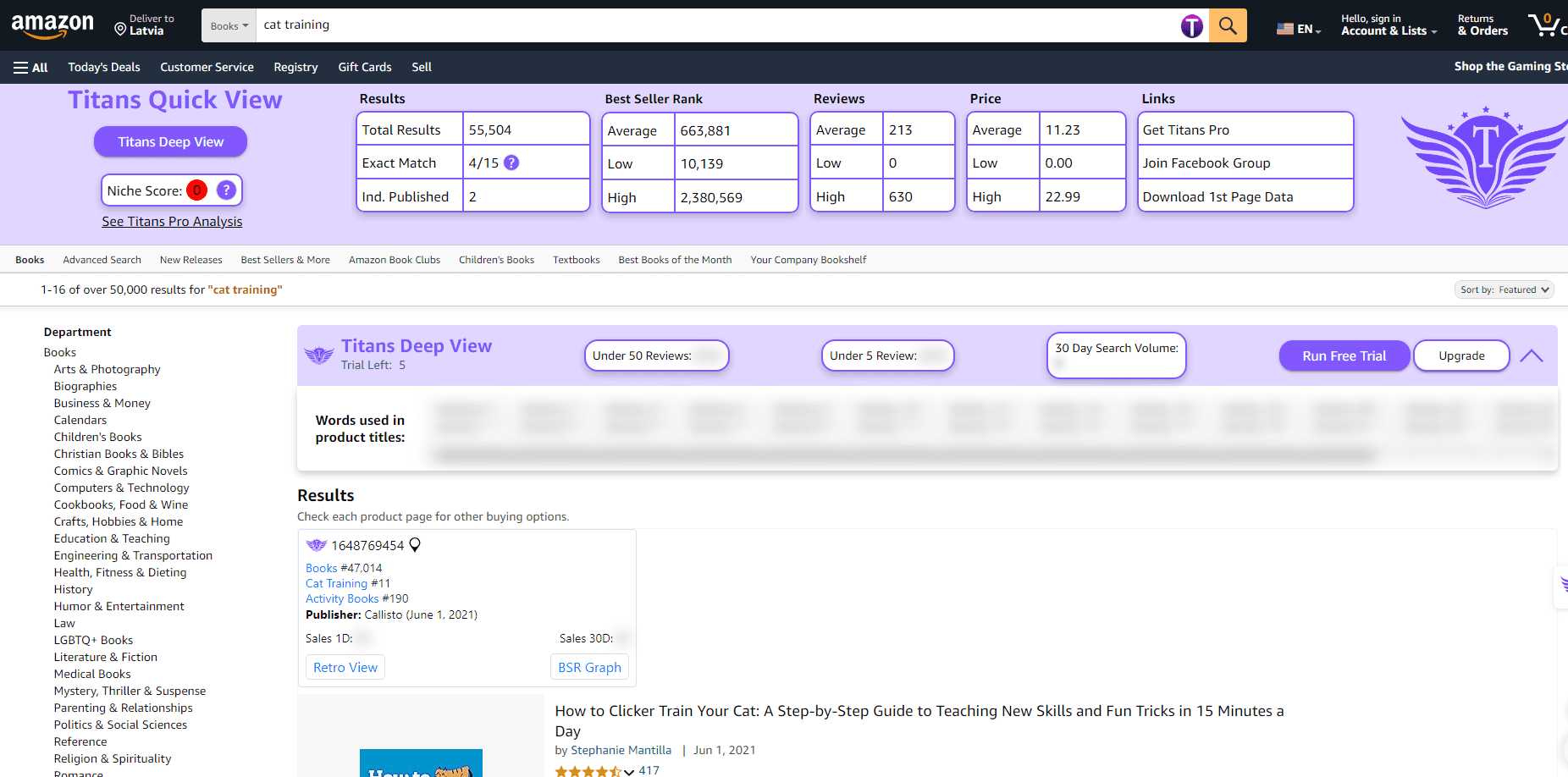
Task: Open See Titans Pro Analysis link
Action: click(x=172, y=221)
